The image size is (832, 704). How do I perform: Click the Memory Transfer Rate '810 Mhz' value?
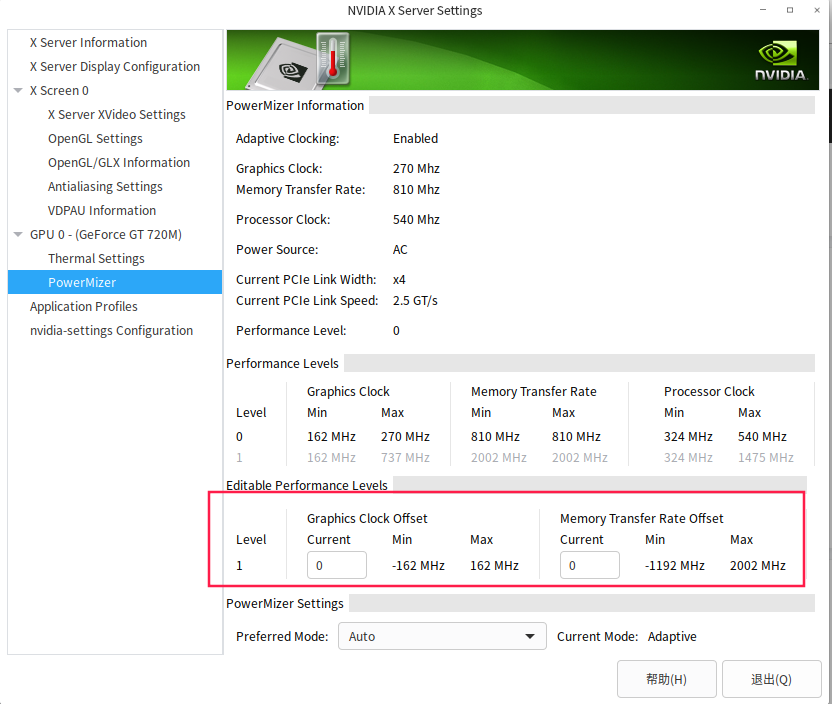coord(416,190)
